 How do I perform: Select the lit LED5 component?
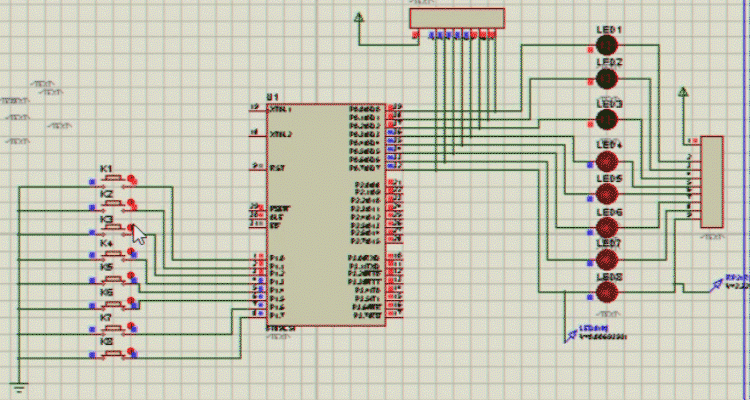click(x=607, y=194)
